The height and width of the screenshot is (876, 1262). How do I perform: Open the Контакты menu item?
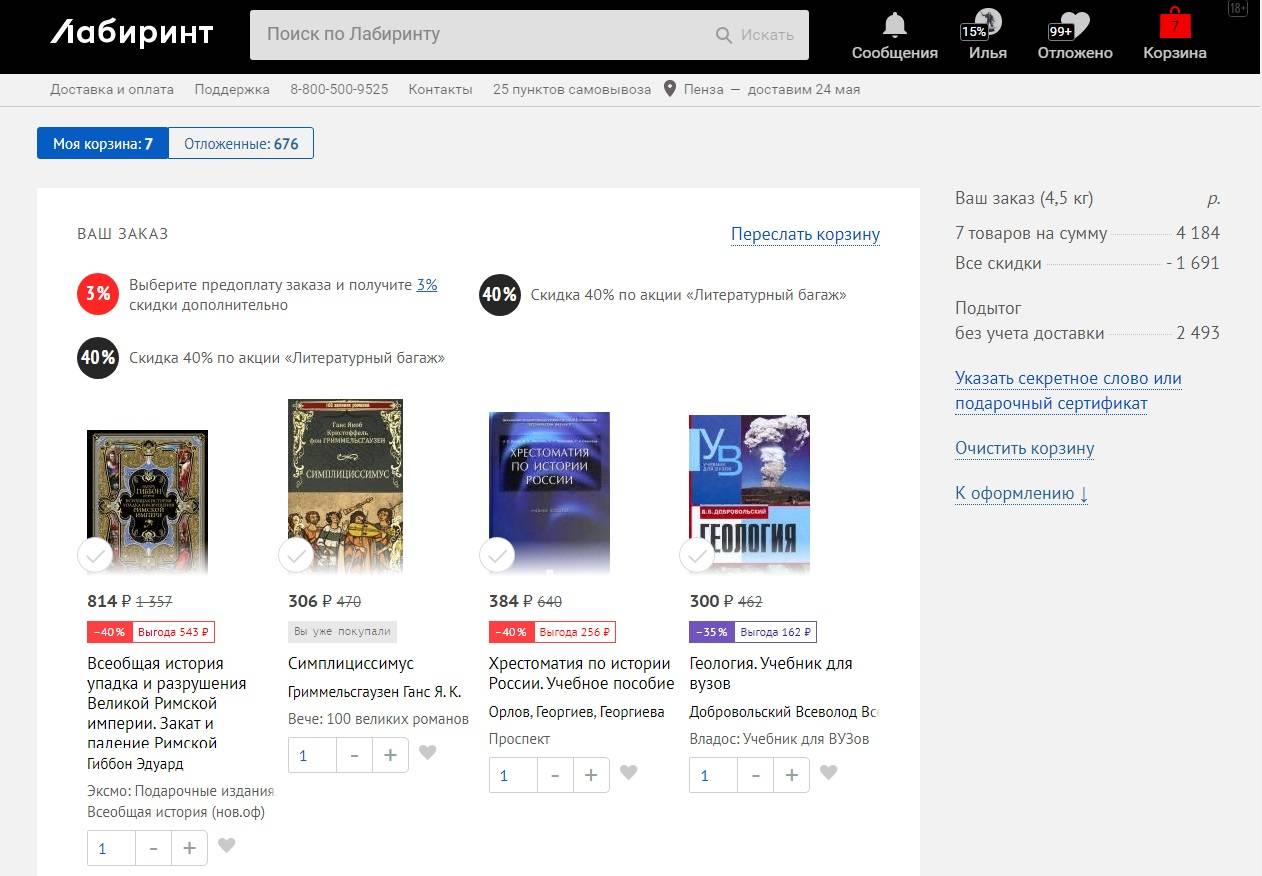(440, 89)
